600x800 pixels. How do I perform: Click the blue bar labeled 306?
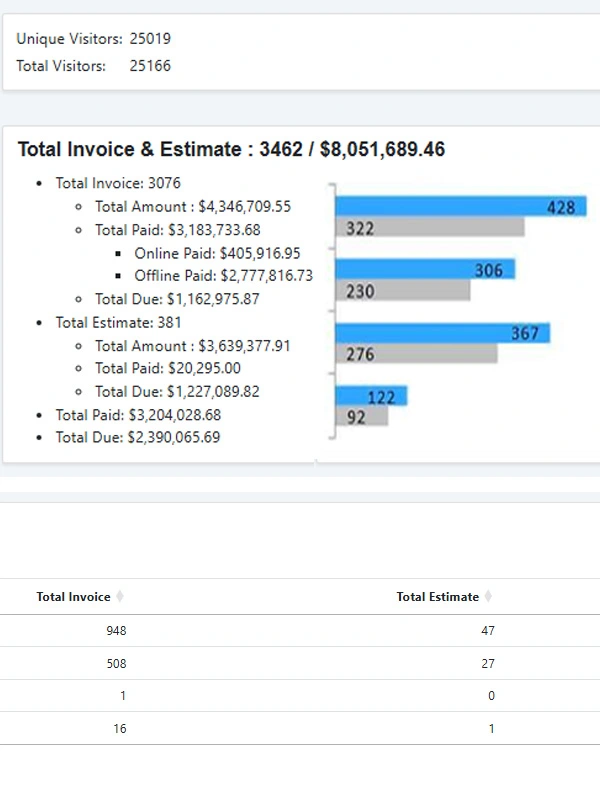pos(425,270)
